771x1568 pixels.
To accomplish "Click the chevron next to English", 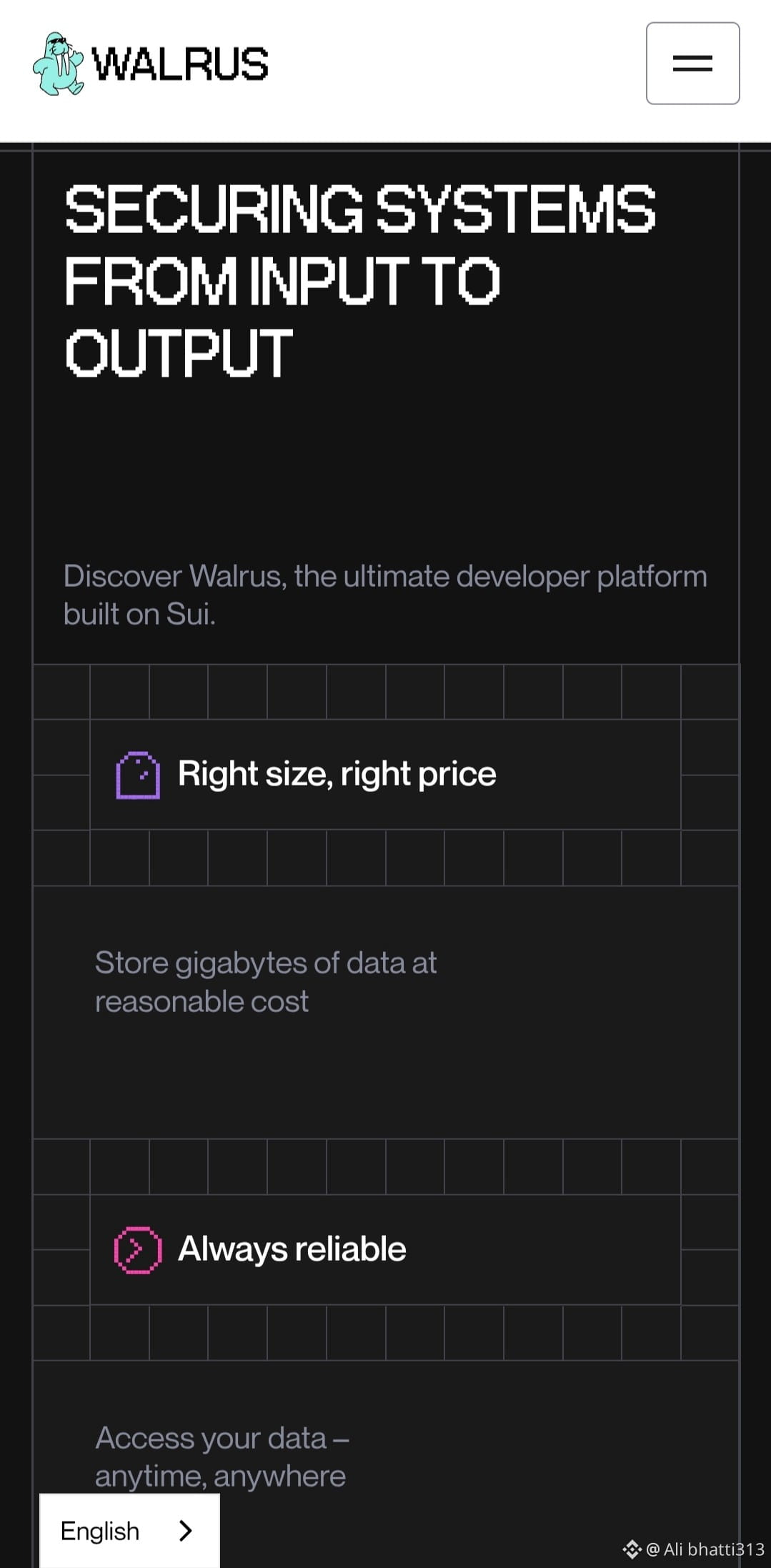I will click(186, 1531).
